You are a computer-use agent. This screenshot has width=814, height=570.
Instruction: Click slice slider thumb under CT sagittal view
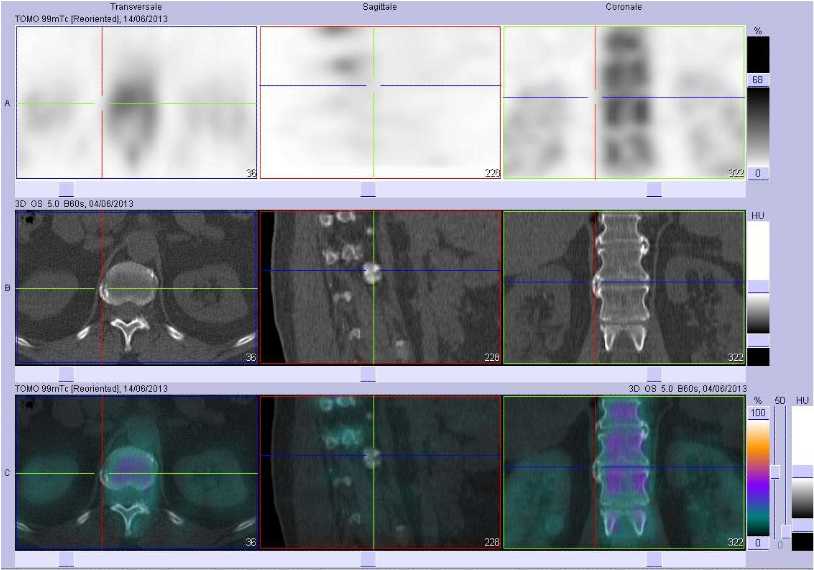pyautogui.click(x=368, y=374)
